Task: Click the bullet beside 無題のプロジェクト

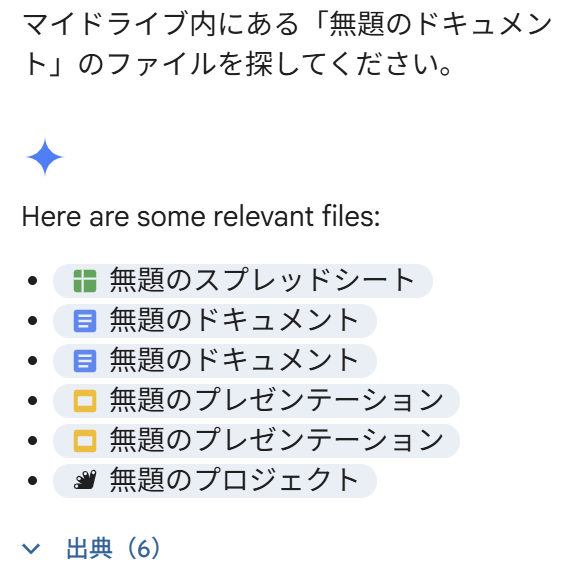Action: tap(33, 481)
